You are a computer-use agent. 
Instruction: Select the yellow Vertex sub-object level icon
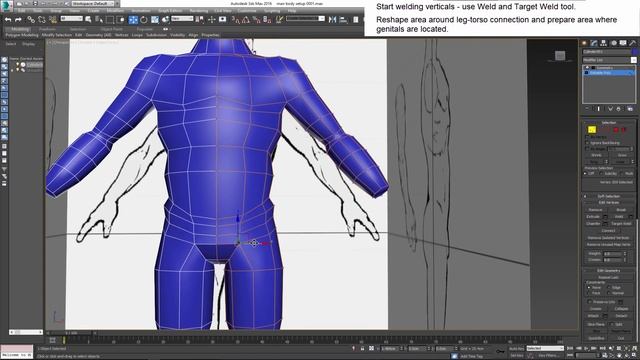tap(592, 130)
